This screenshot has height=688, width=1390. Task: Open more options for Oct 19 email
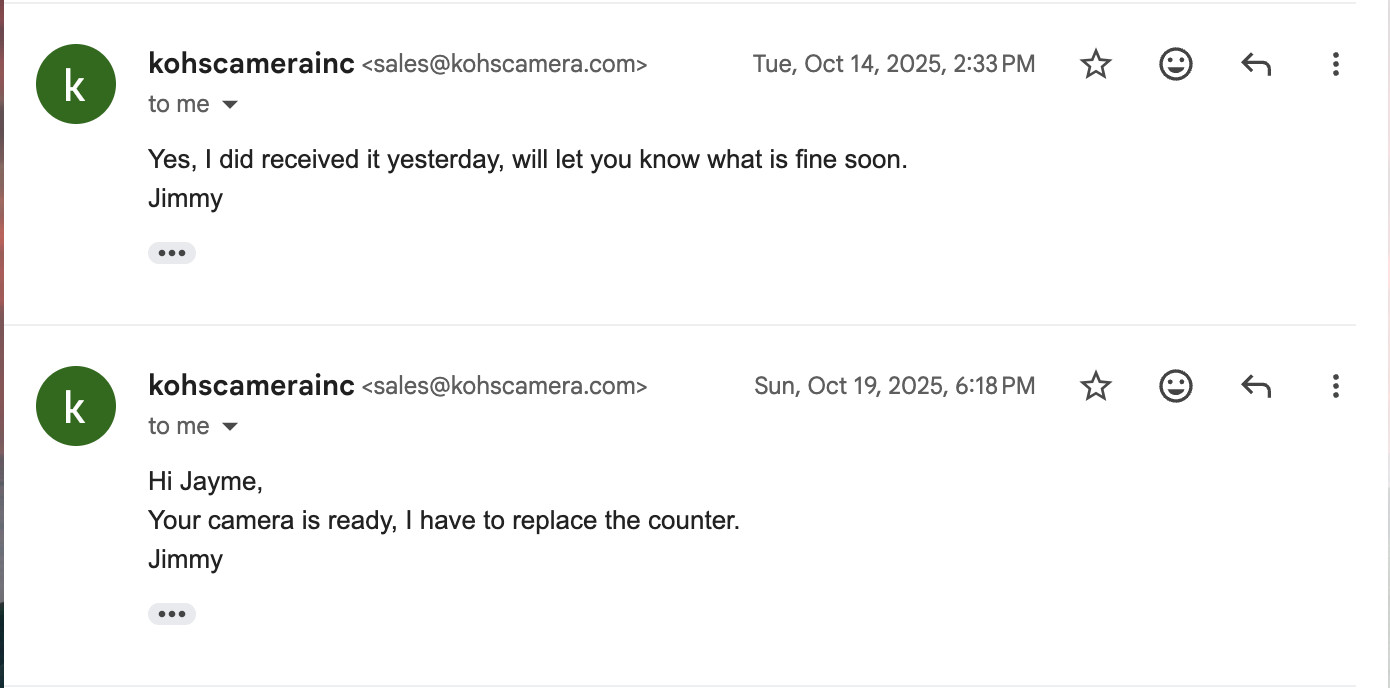click(1335, 386)
